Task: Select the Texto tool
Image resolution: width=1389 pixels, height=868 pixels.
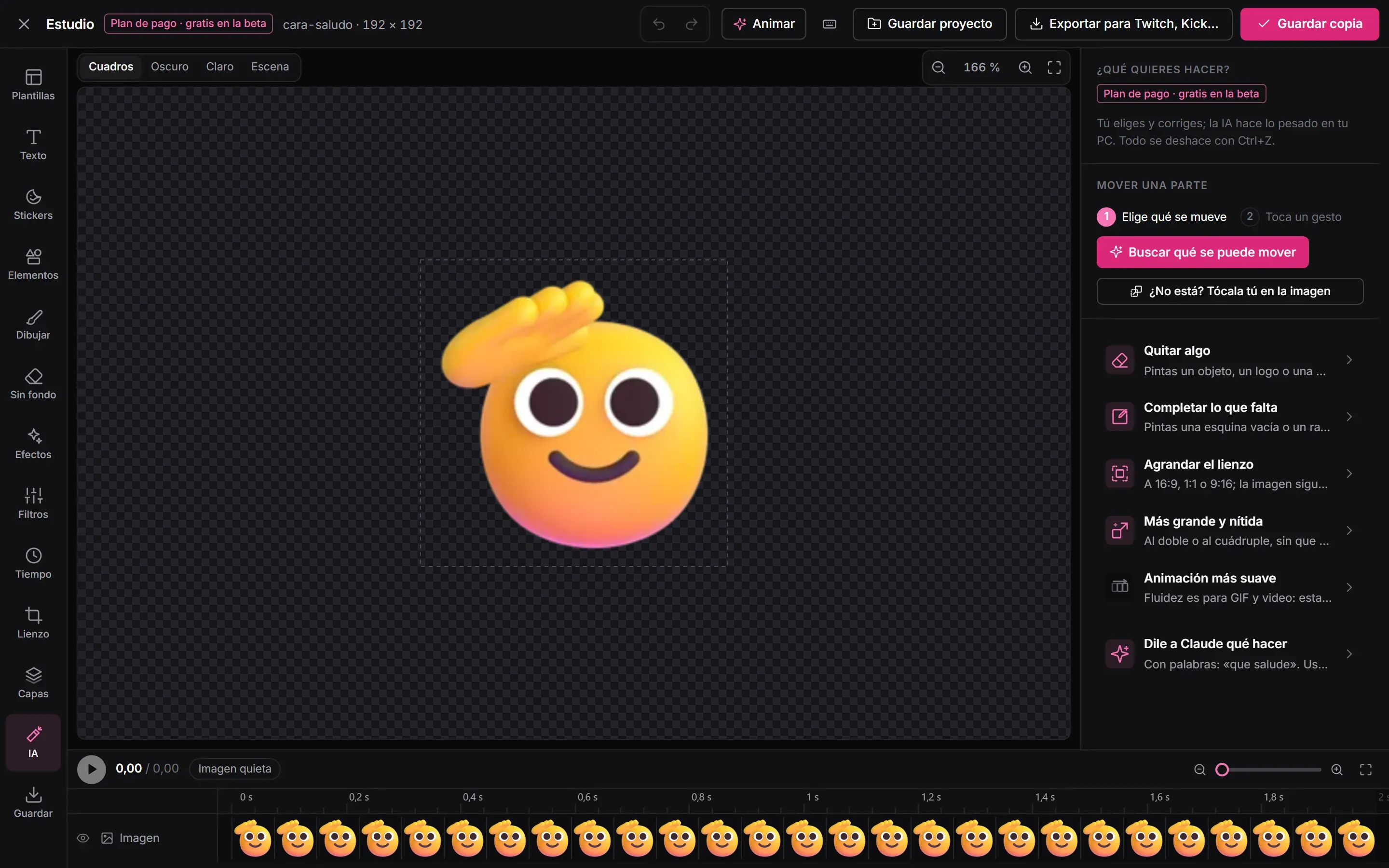Action: point(33,145)
